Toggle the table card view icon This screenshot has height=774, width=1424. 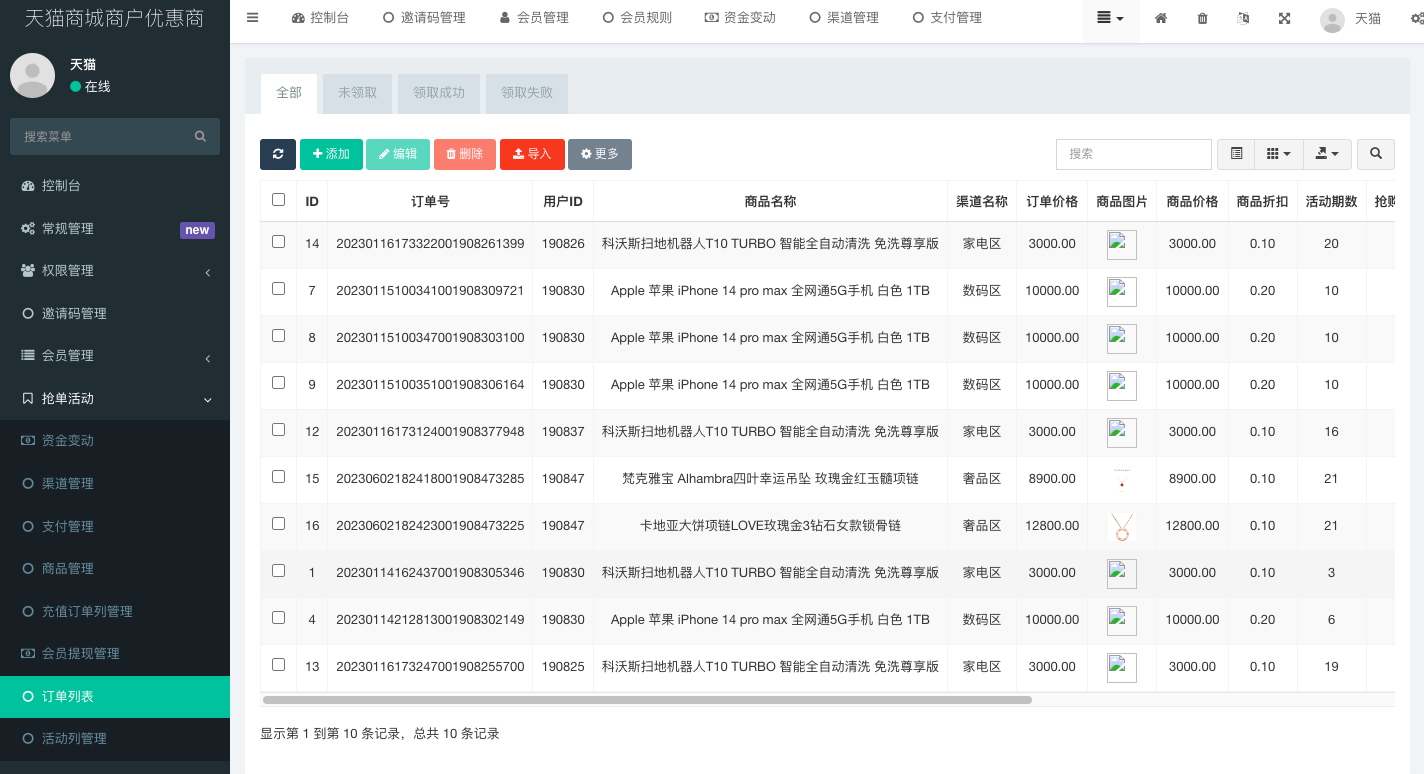1236,154
